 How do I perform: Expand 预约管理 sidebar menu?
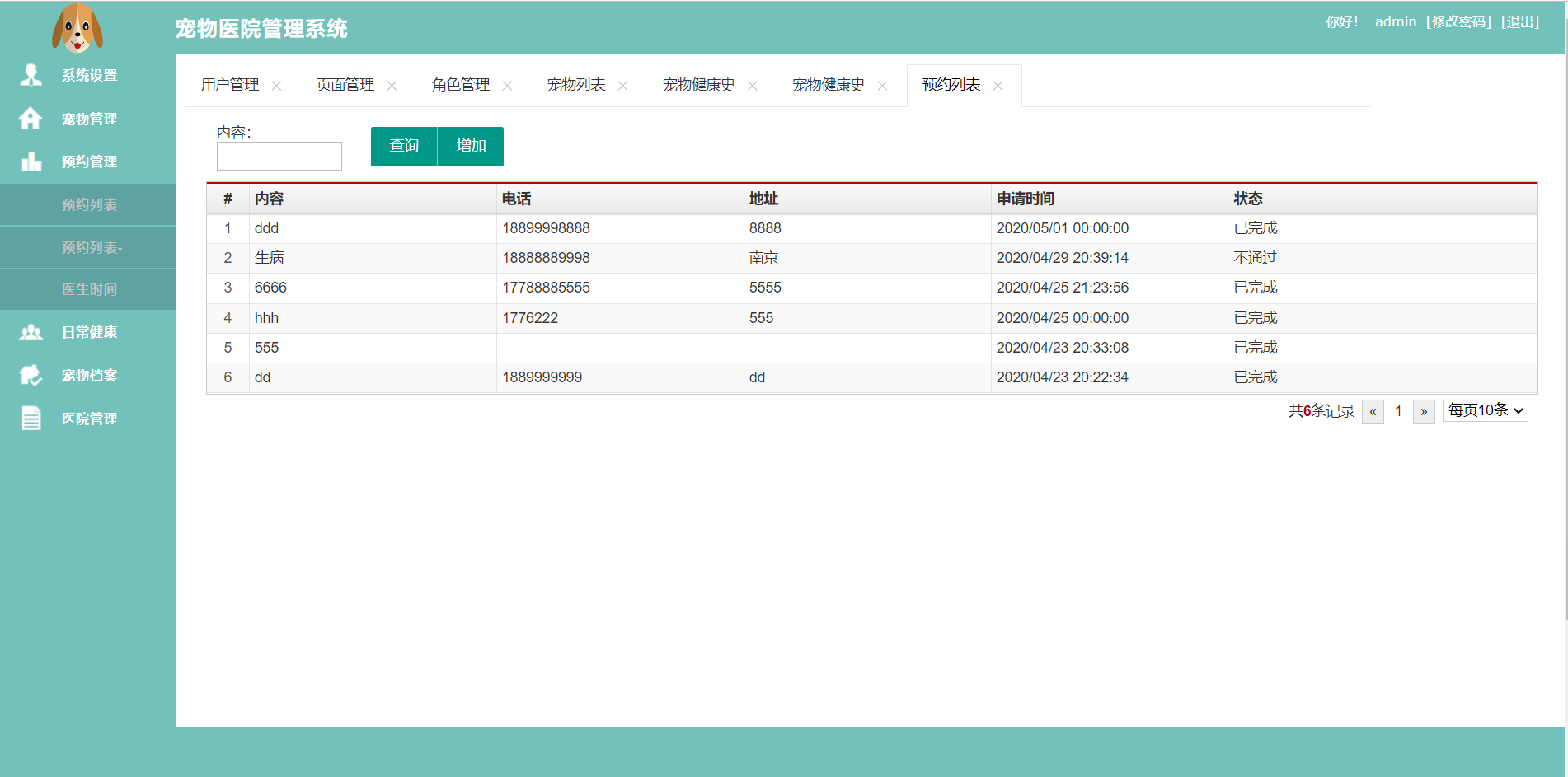point(87,161)
